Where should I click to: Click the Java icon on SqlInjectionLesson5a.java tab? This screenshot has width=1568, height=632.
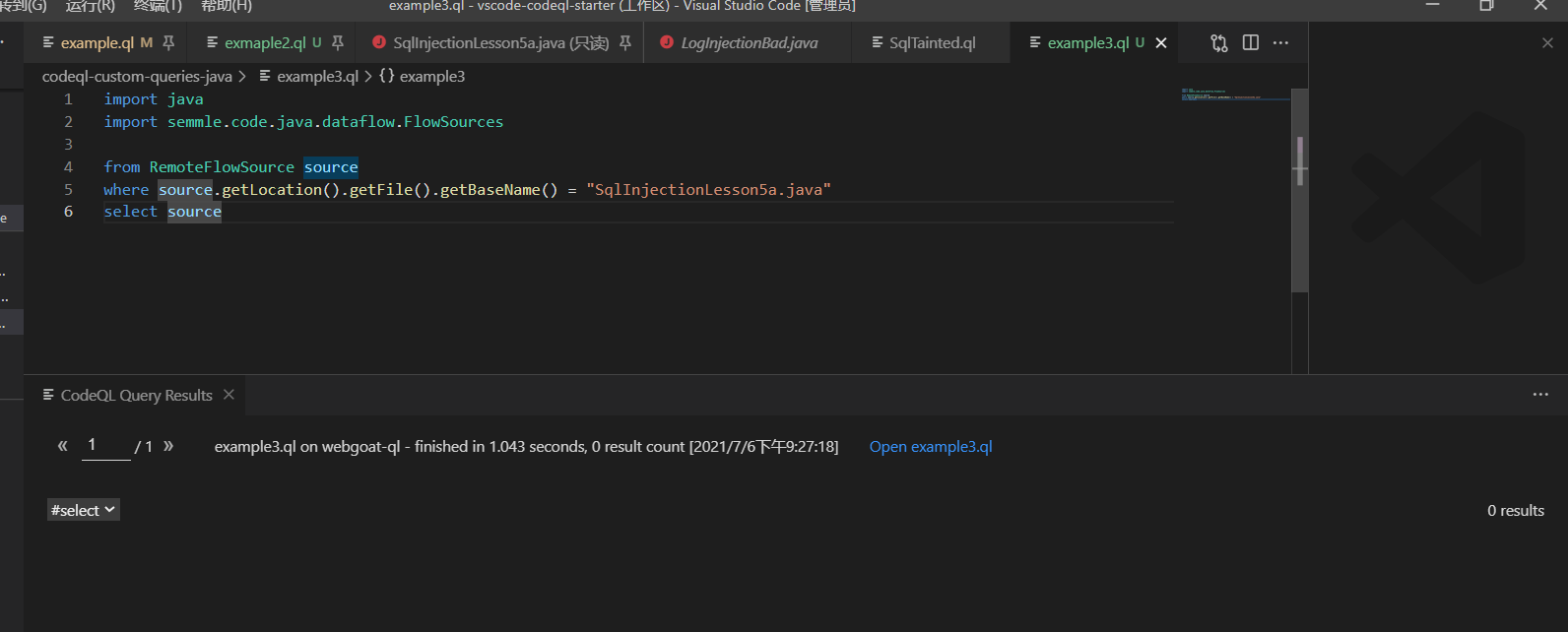(x=379, y=42)
